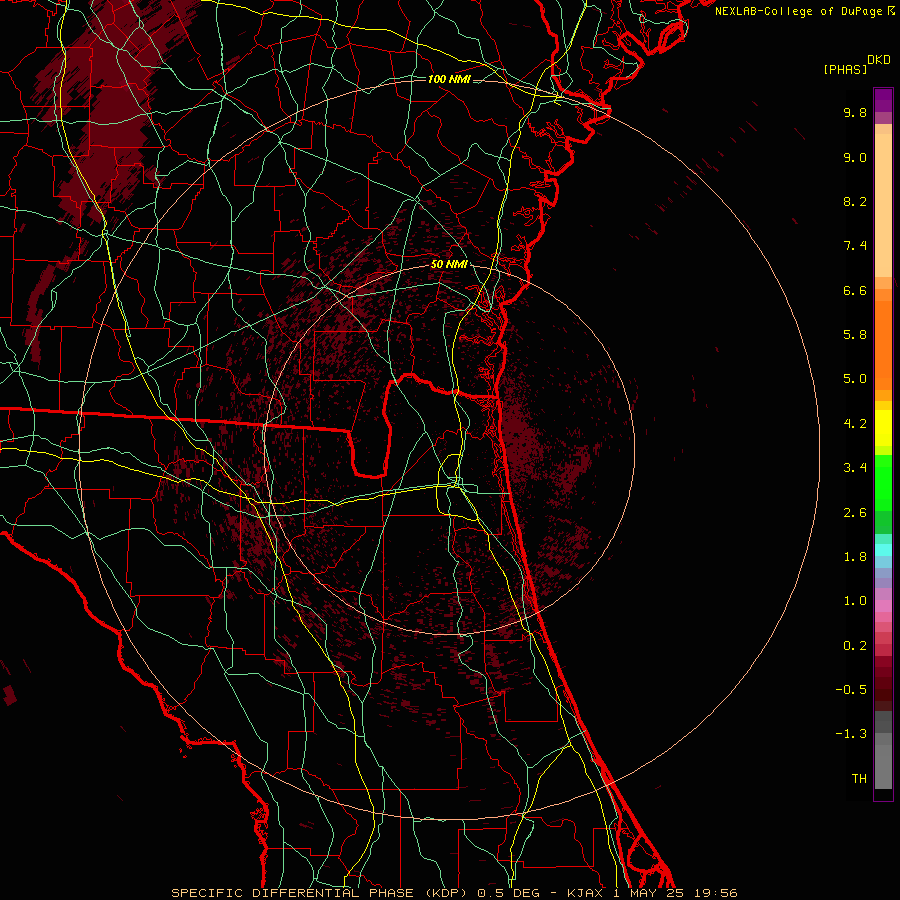Click the '50 NMI' range ring label
The height and width of the screenshot is (900, 900).
[x=449, y=264]
